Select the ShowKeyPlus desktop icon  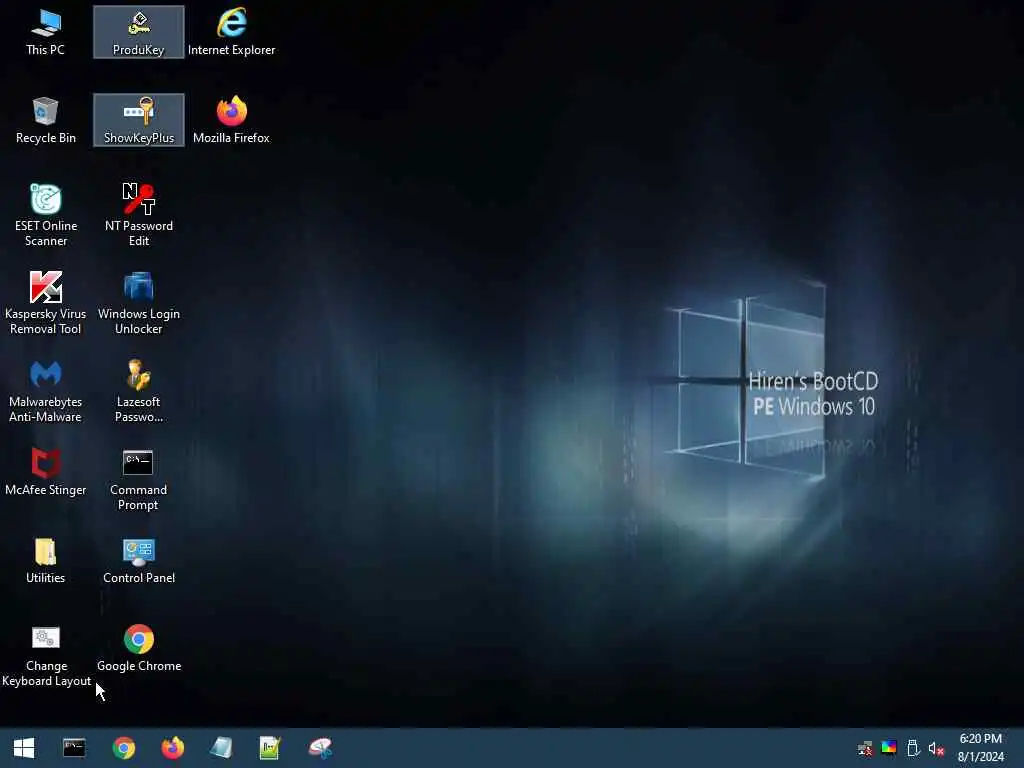point(138,120)
